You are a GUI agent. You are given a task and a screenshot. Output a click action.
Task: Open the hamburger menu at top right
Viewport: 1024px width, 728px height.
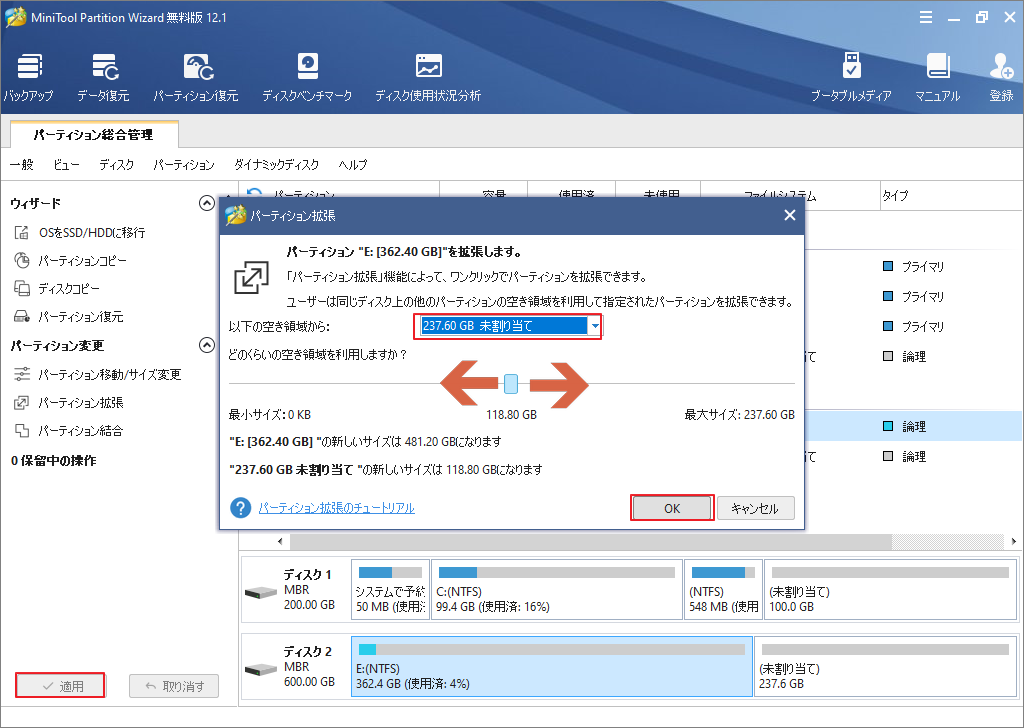[926, 16]
